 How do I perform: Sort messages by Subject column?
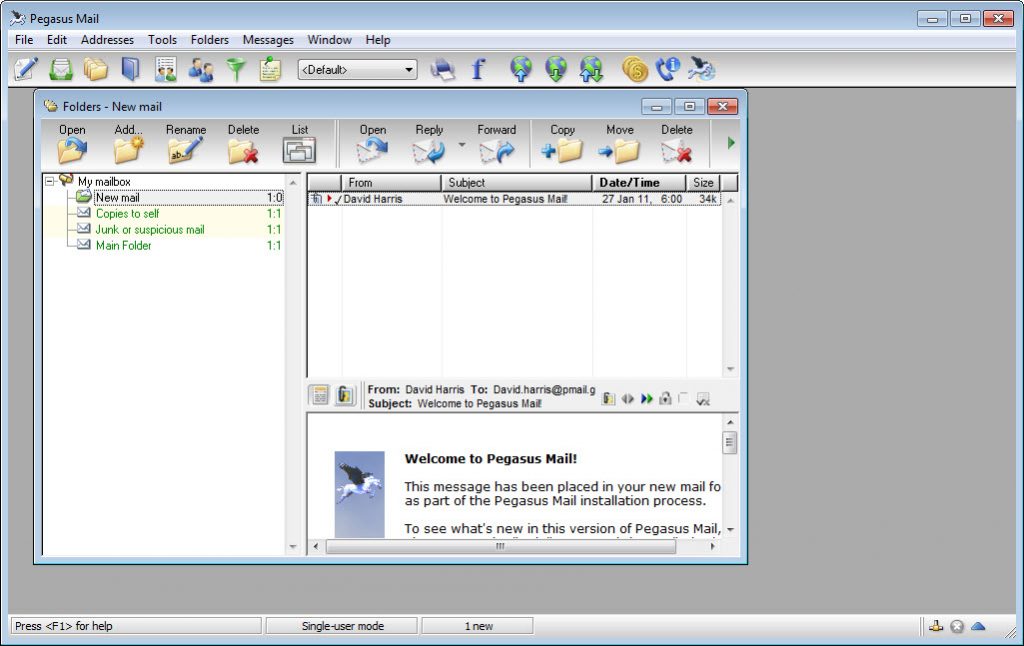[x=516, y=182]
